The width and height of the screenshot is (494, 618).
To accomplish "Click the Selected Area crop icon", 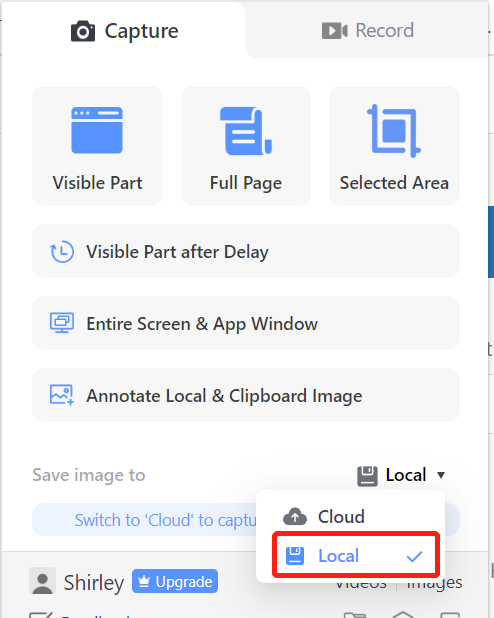I will click(x=394, y=131).
